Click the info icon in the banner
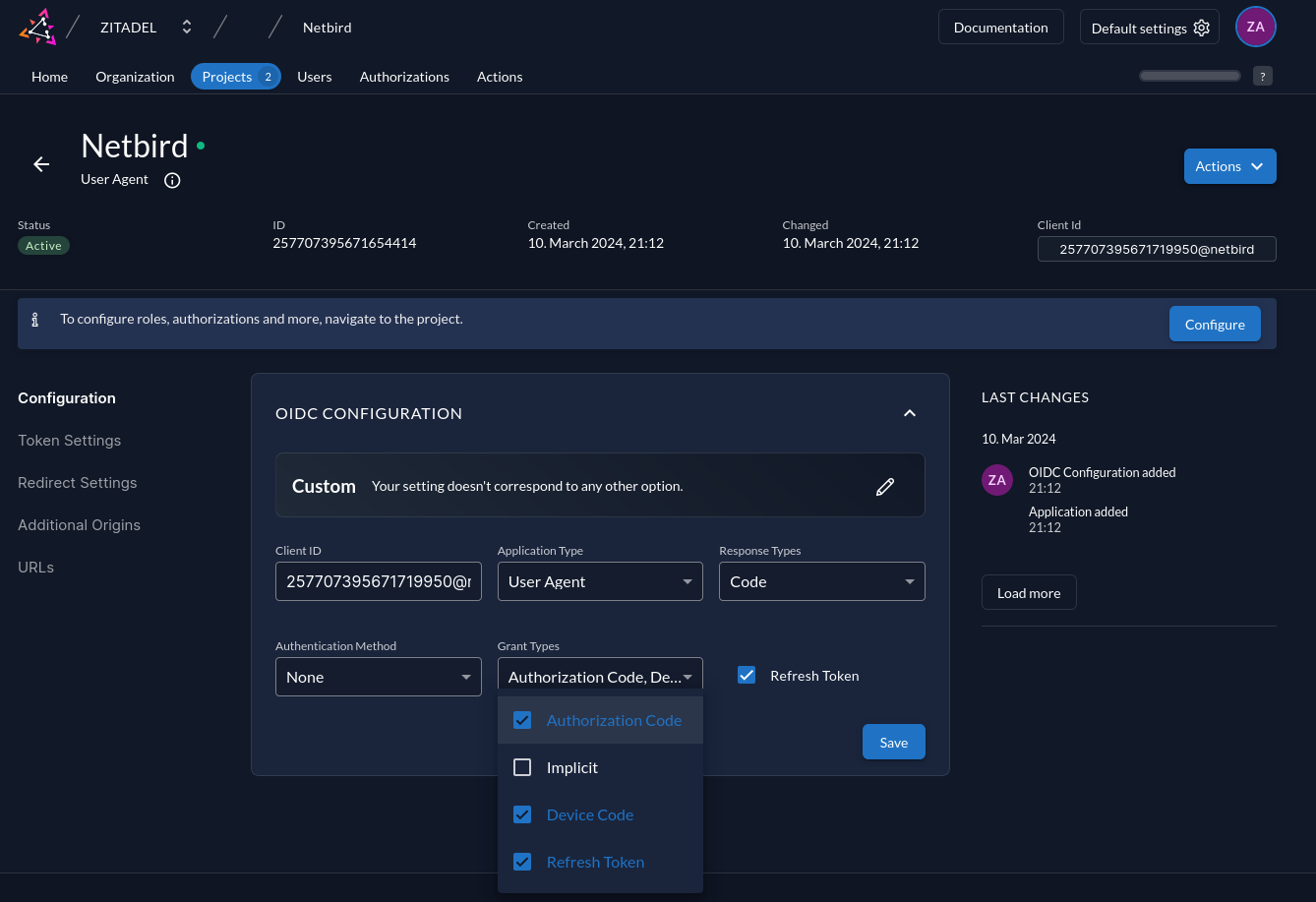 point(35,320)
